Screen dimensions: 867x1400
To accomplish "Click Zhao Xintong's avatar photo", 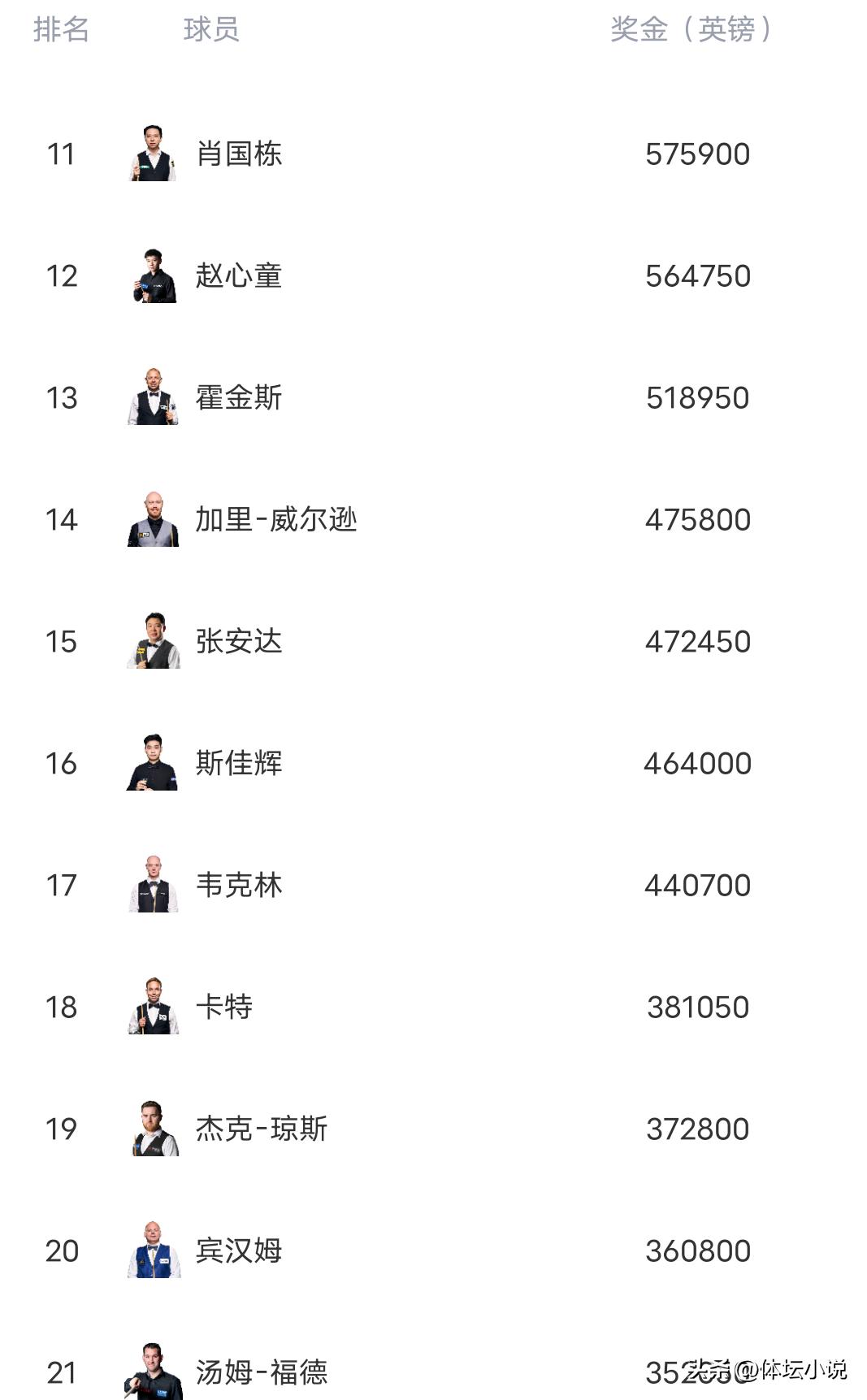I will pyautogui.click(x=154, y=276).
